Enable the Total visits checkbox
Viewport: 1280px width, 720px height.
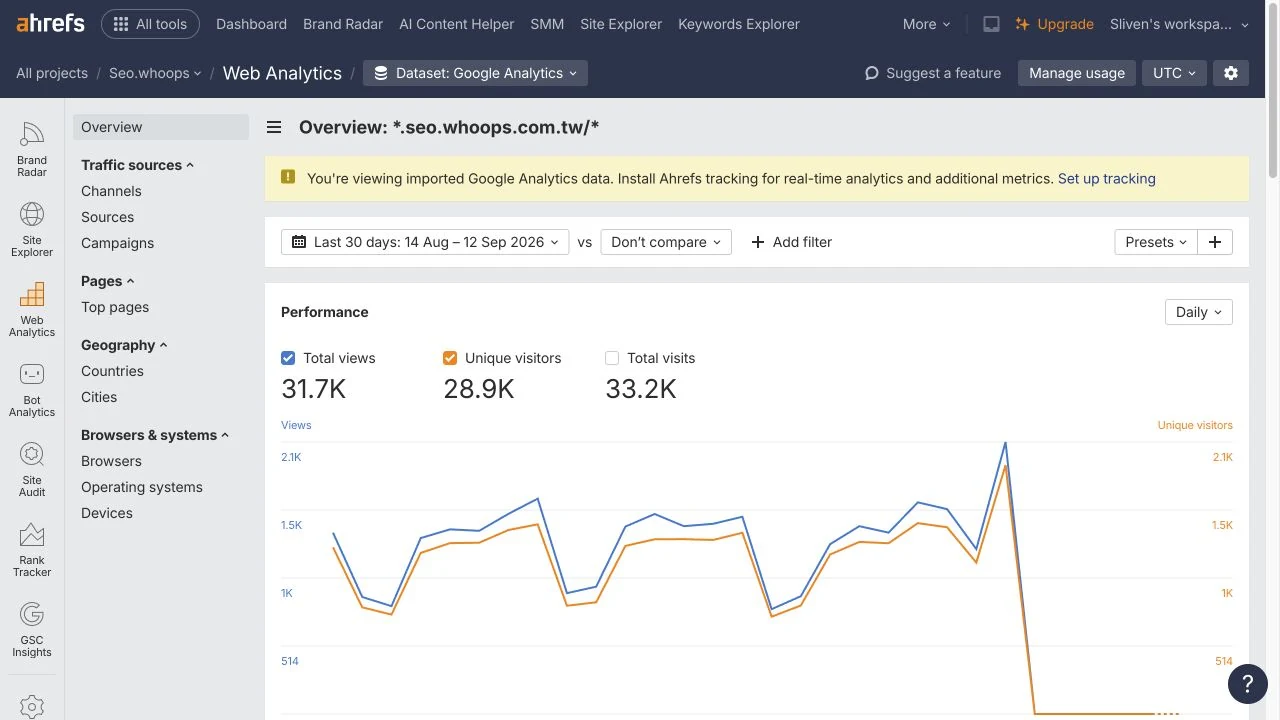612,358
